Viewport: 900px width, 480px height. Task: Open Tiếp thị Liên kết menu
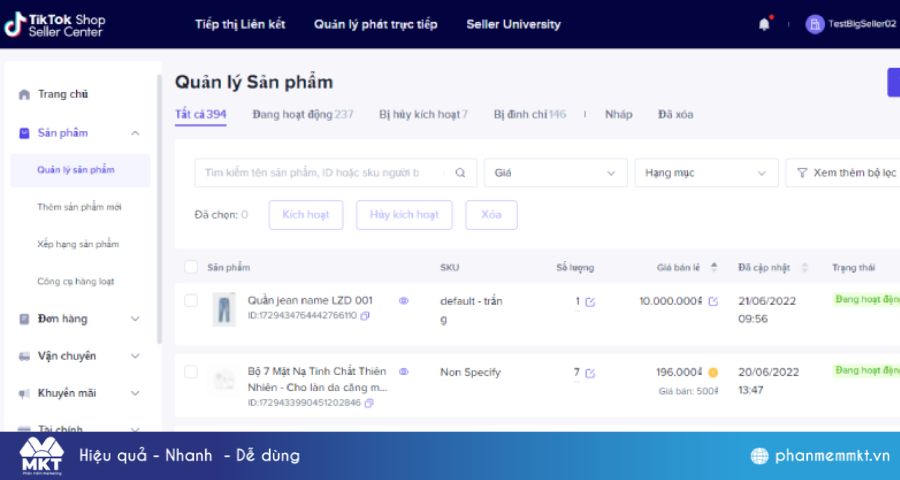coord(240,24)
